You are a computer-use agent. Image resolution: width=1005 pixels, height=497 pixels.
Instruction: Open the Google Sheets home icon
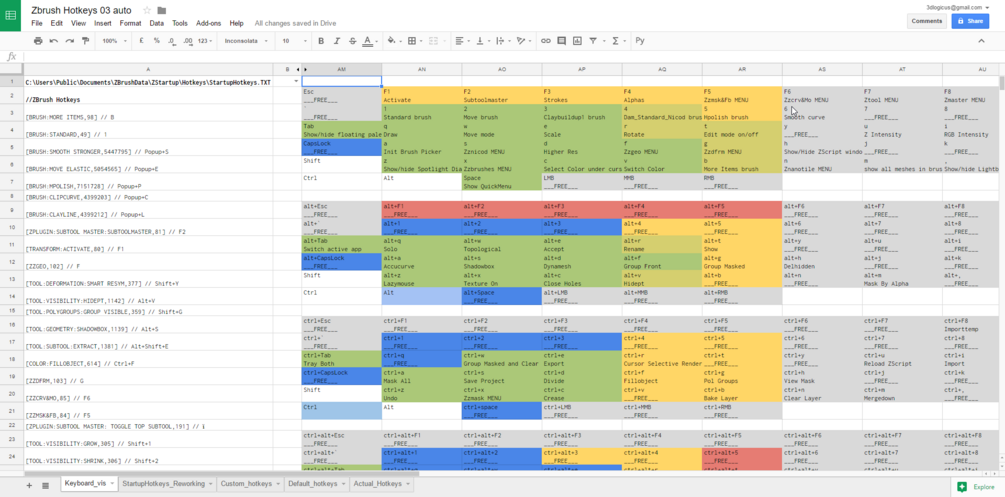(x=11, y=15)
